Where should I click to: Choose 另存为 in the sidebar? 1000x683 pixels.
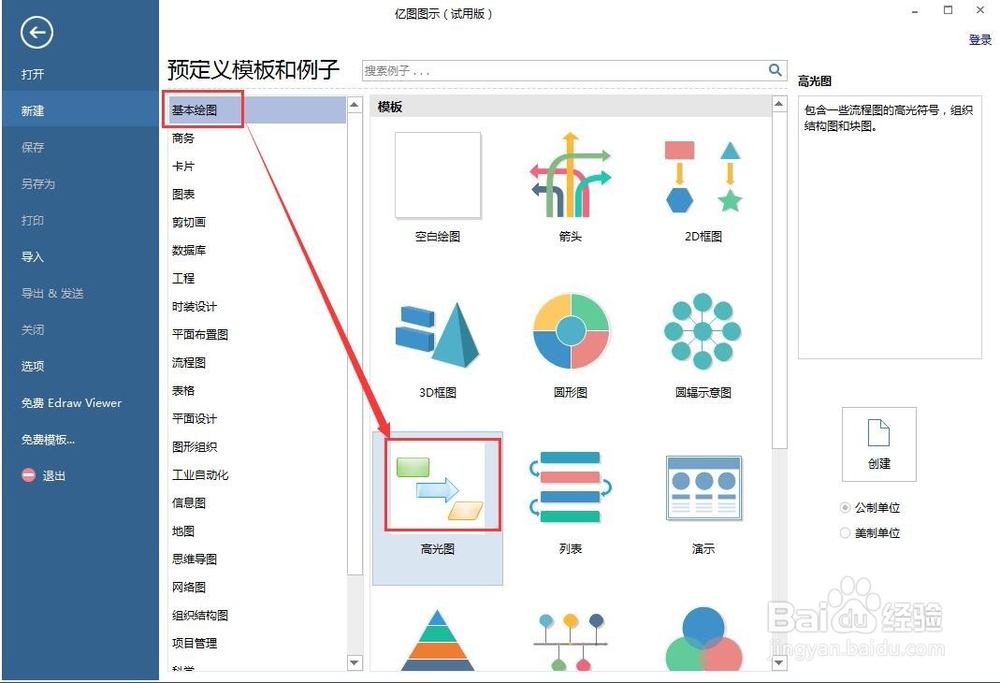[x=38, y=184]
